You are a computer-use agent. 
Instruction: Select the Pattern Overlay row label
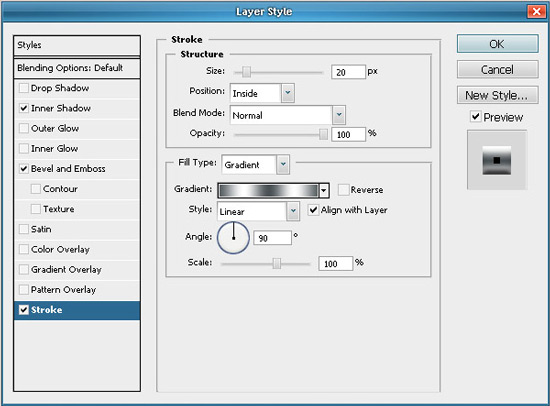[63, 290]
